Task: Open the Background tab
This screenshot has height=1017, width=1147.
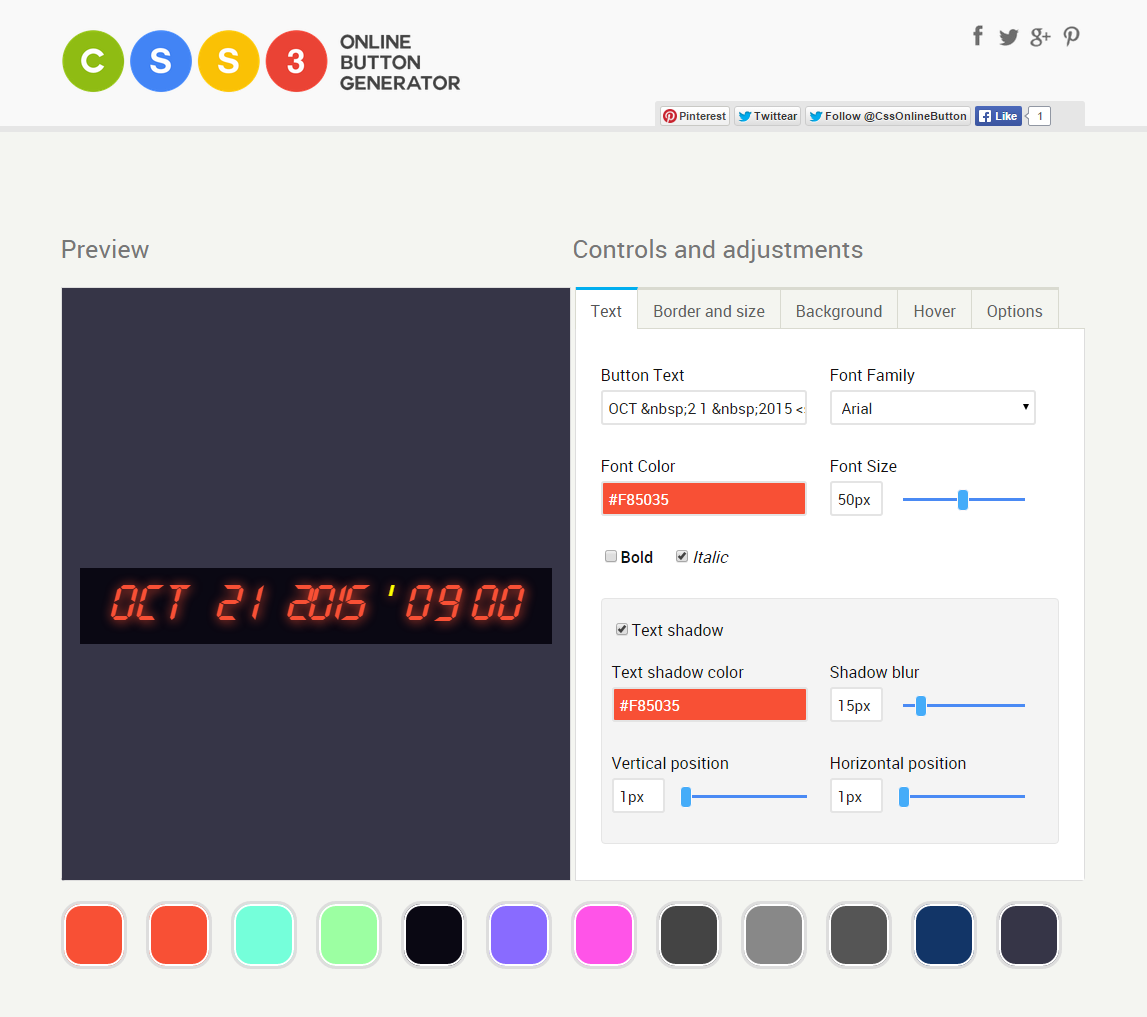Action: 839,311
